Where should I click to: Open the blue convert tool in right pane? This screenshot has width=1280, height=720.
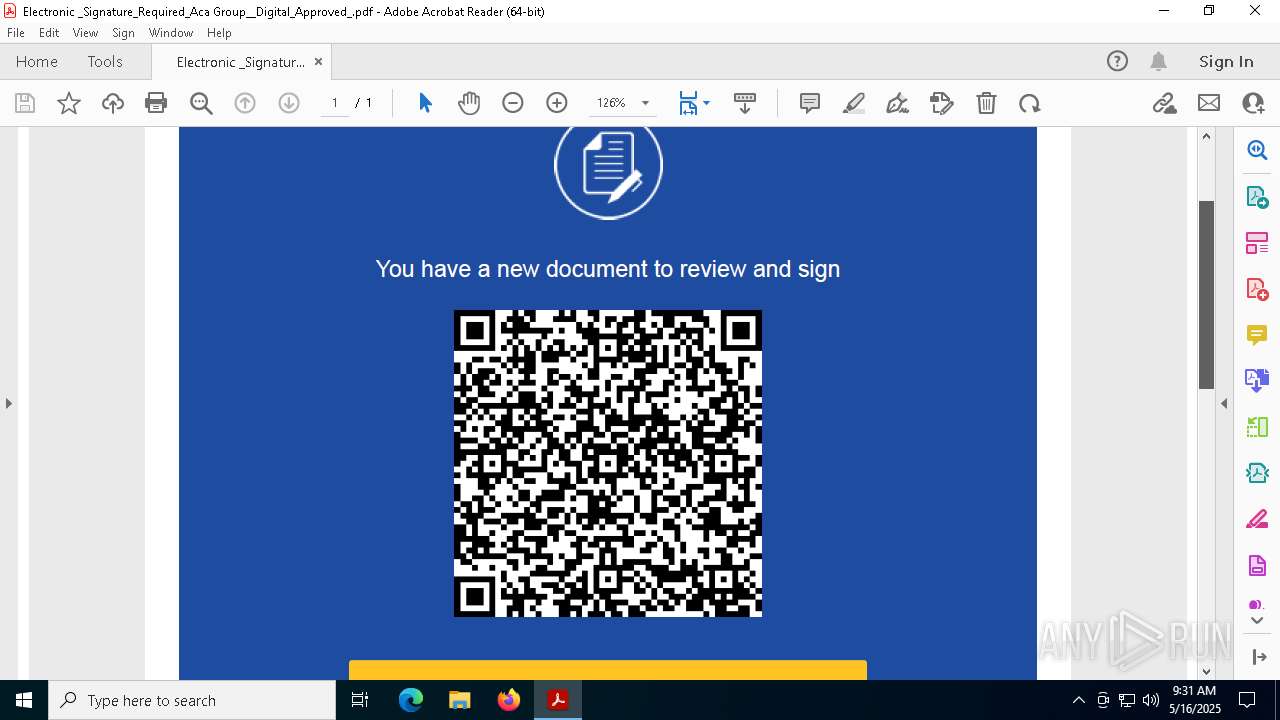tap(1257, 380)
